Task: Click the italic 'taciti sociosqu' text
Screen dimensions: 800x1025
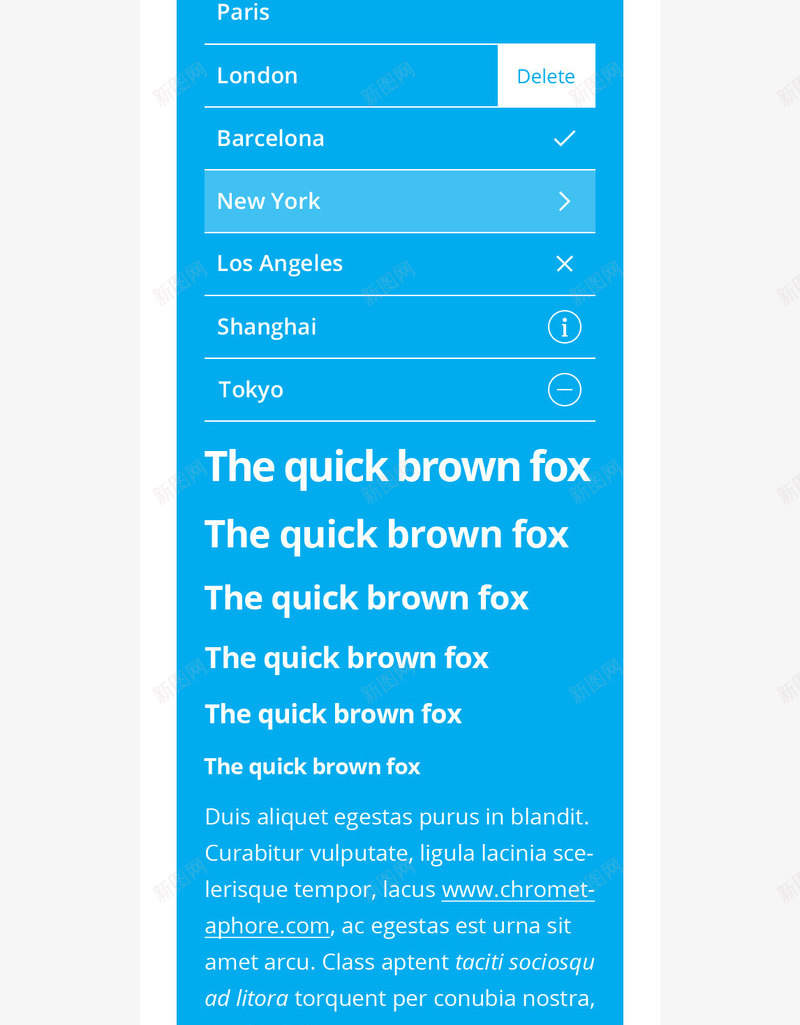Action: (524, 962)
